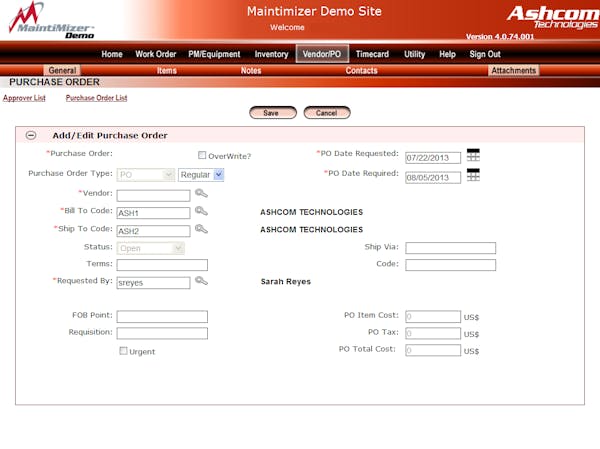Switch to the Contacts tab

pyautogui.click(x=361, y=70)
